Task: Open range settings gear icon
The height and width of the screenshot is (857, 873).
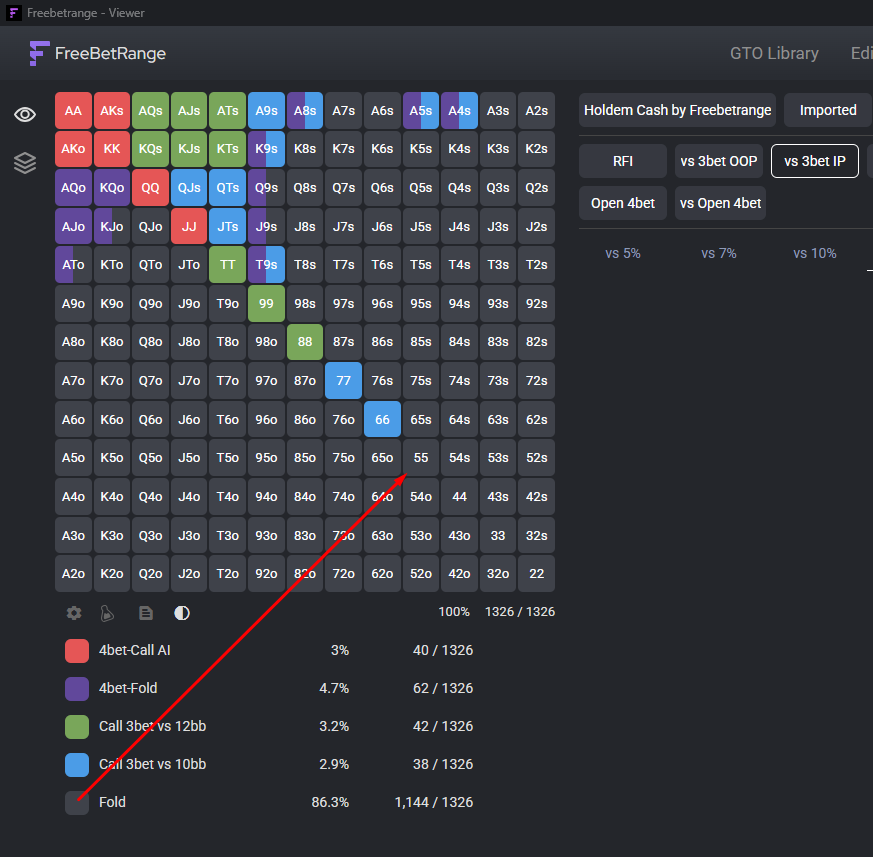Action: (74, 613)
